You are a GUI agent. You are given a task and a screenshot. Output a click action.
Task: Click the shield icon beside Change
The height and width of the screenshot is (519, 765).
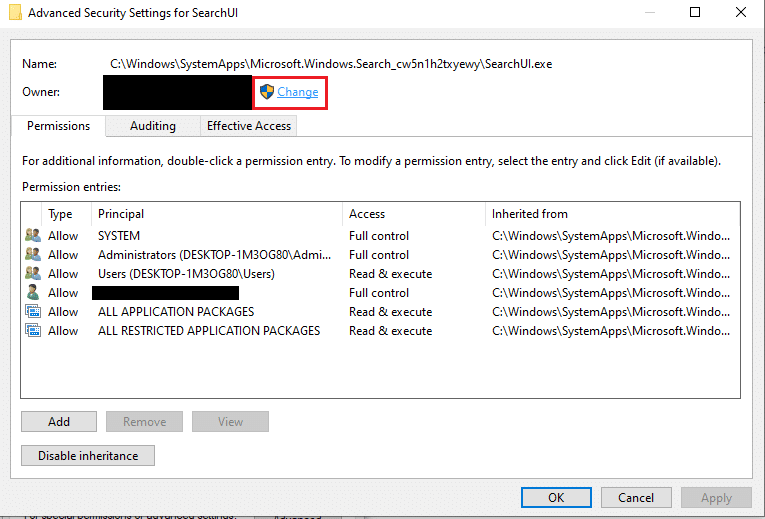(267, 92)
